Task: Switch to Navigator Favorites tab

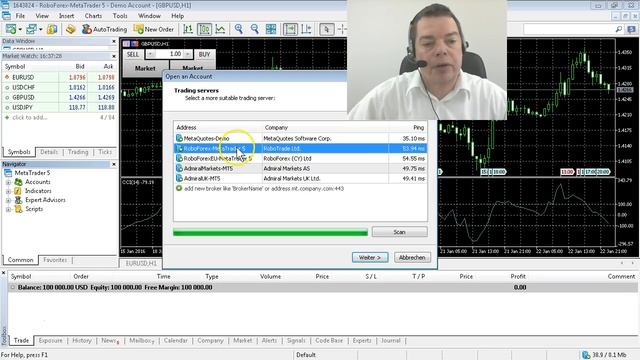Action: point(55,260)
